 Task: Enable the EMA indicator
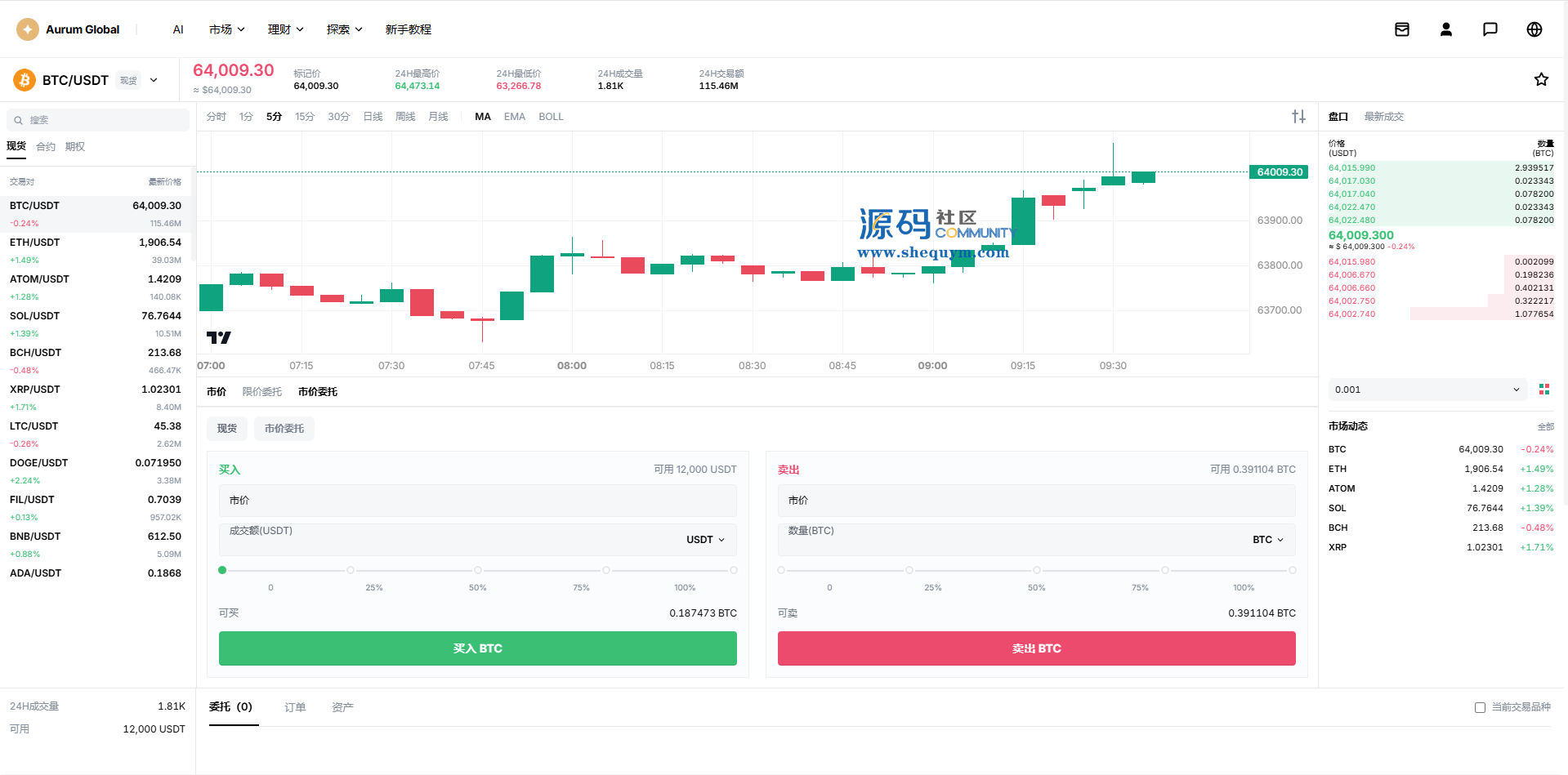coord(515,117)
